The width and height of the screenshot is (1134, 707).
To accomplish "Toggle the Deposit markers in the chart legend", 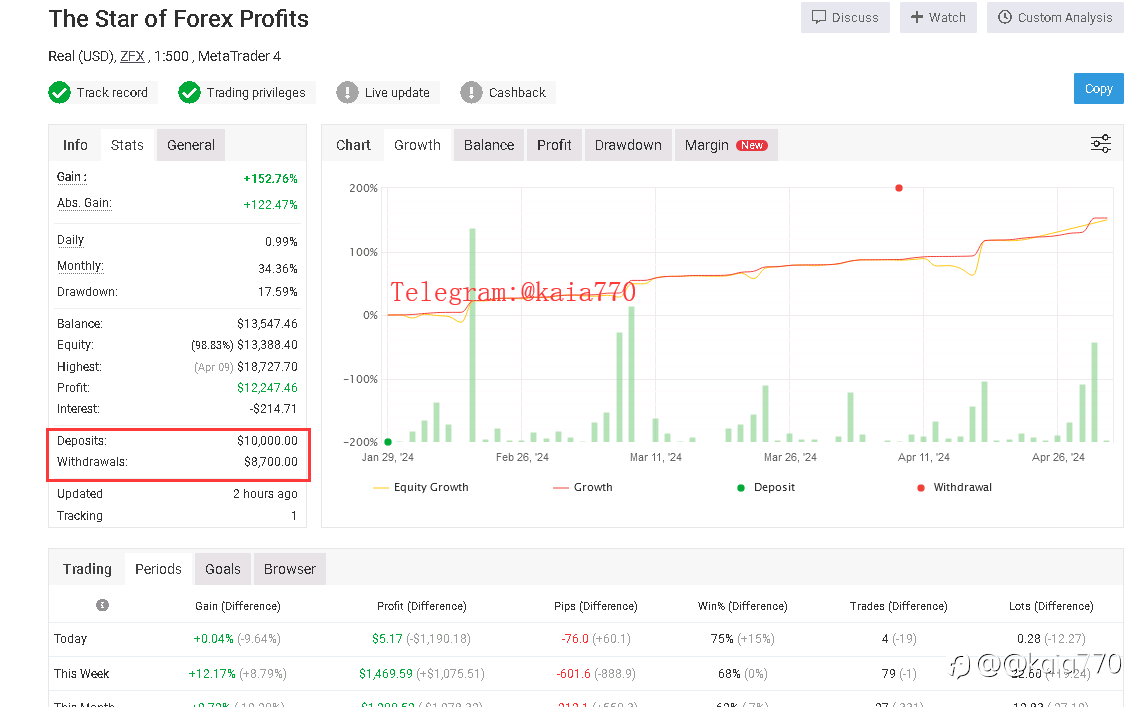I will [x=767, y=487].
